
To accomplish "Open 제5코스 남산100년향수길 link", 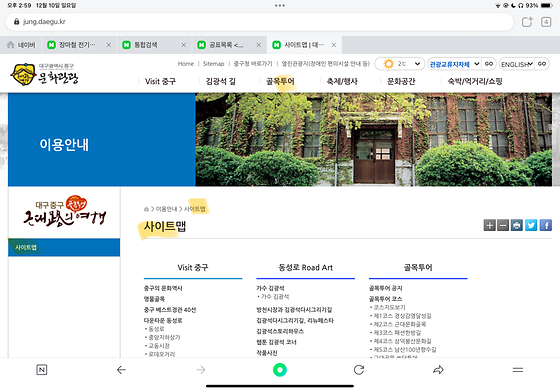I will (x=405, y=350).
